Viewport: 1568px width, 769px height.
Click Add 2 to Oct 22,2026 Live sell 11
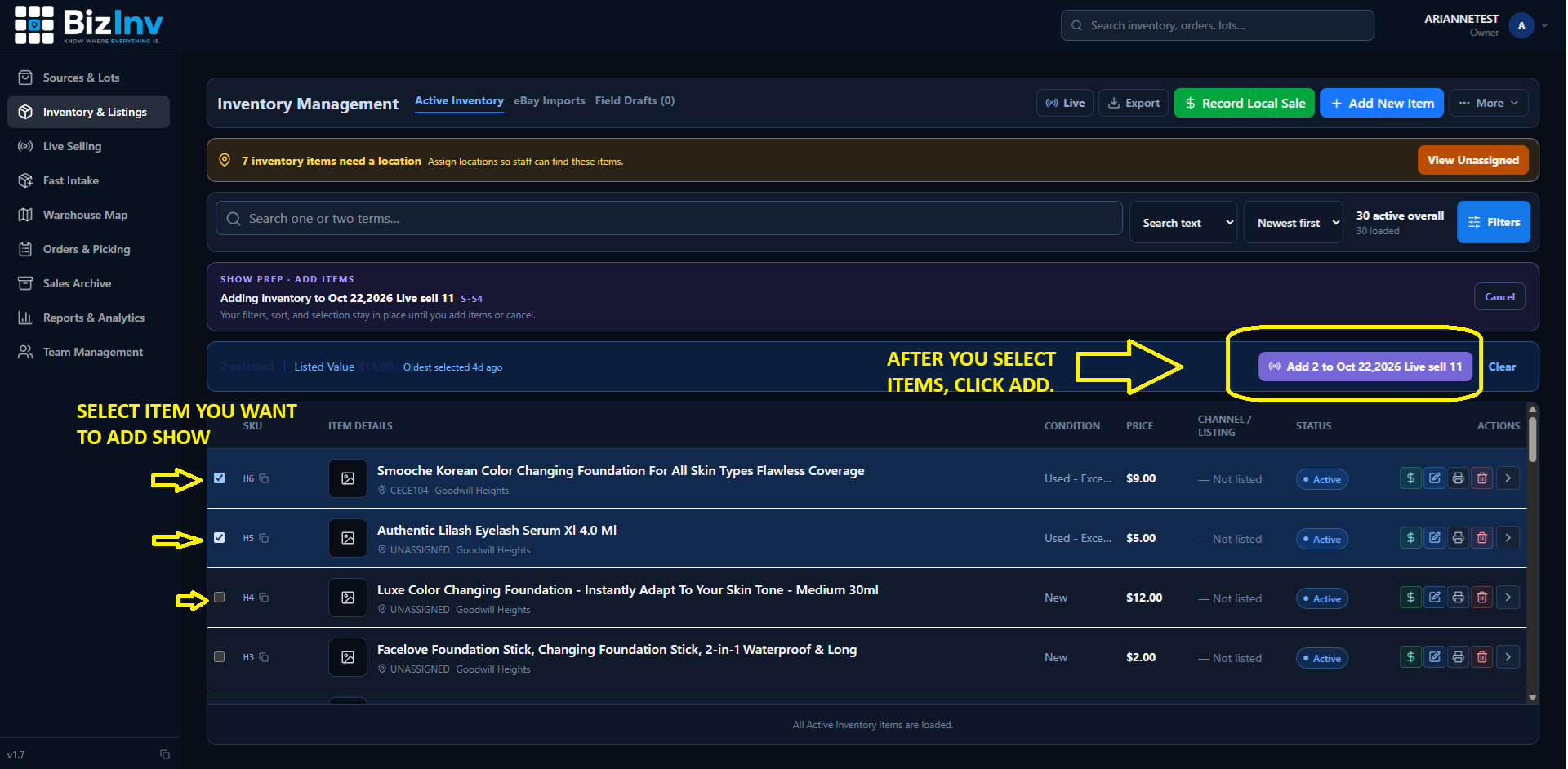click(x=1365, y=367)
